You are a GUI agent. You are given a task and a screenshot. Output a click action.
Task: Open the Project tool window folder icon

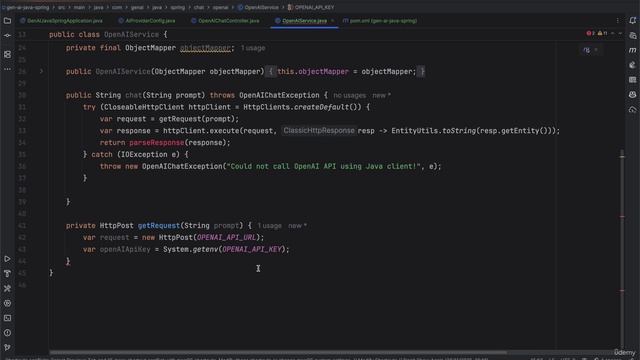tap(7, 20)
